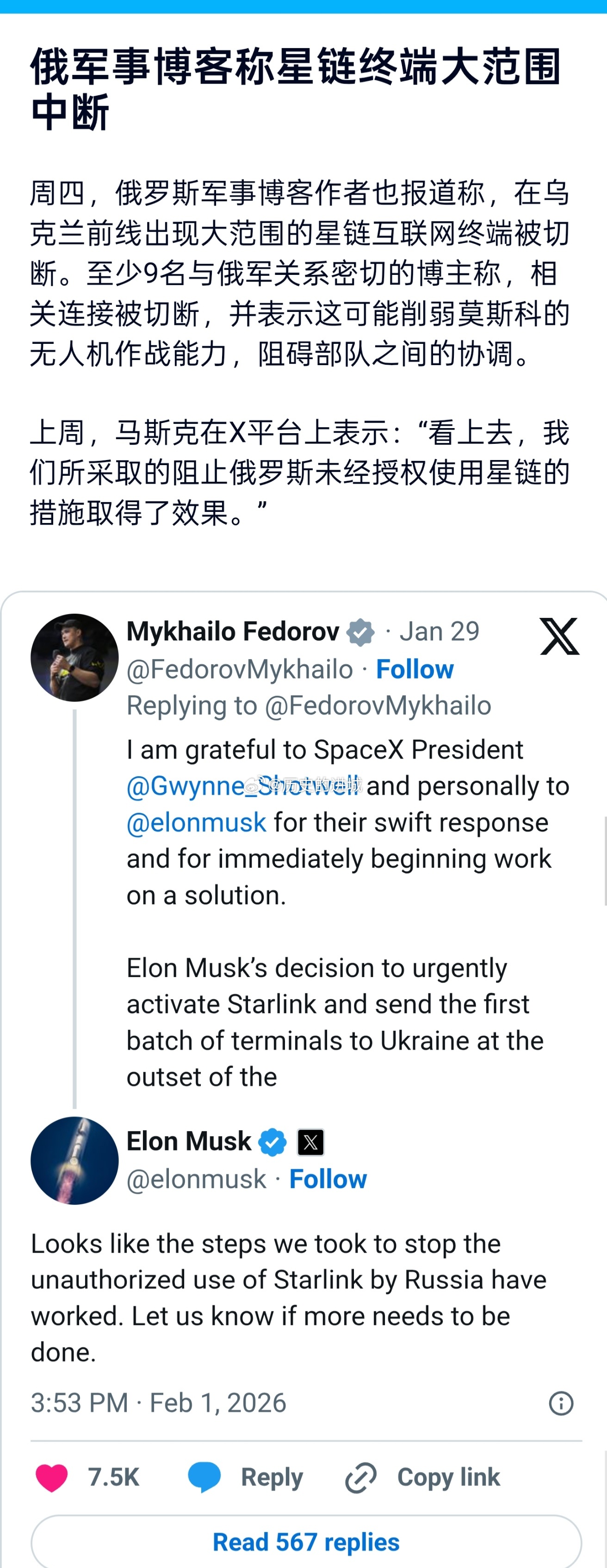
Task: Tap the blue reply speech bubble icon
Action: (204, 1477)
